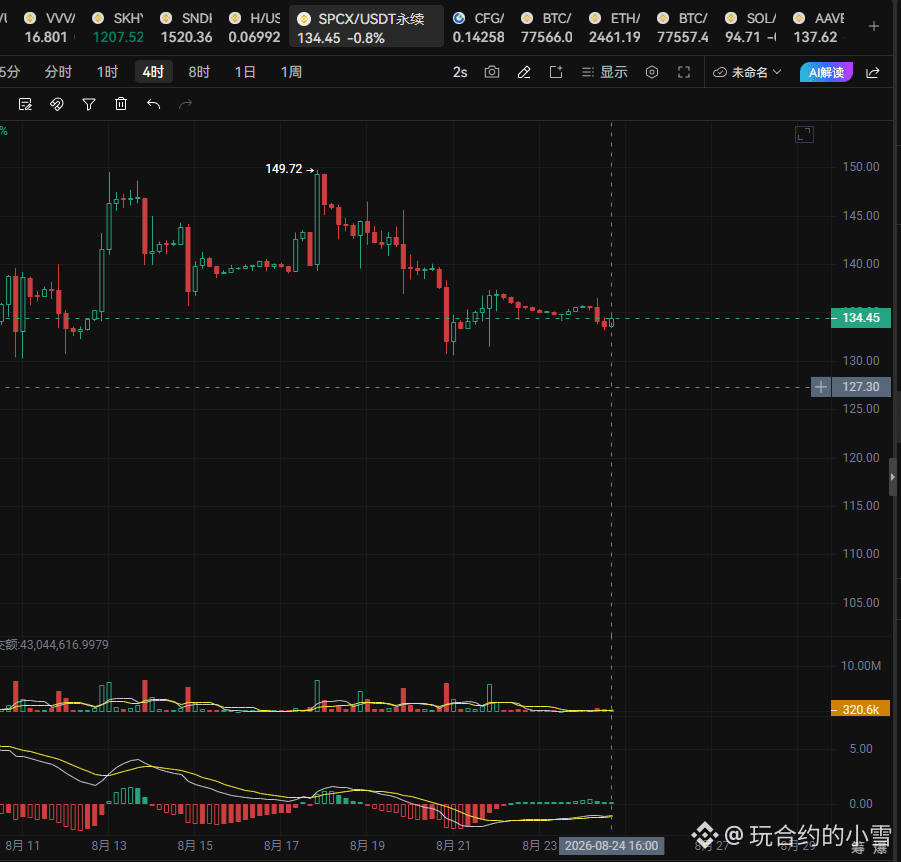
Task: Click the export/share chart square icon
Action: 556,72
